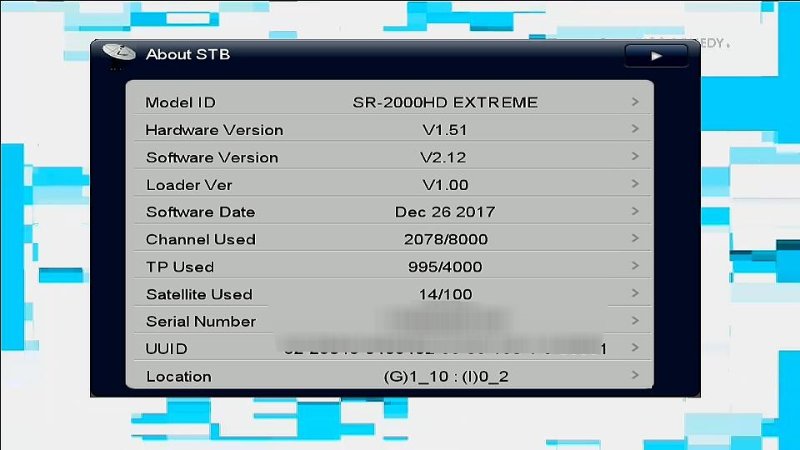Click the Location value (G)1_10 : (I)0_2
Screen dimensions: 800x450
pos(445,376)
